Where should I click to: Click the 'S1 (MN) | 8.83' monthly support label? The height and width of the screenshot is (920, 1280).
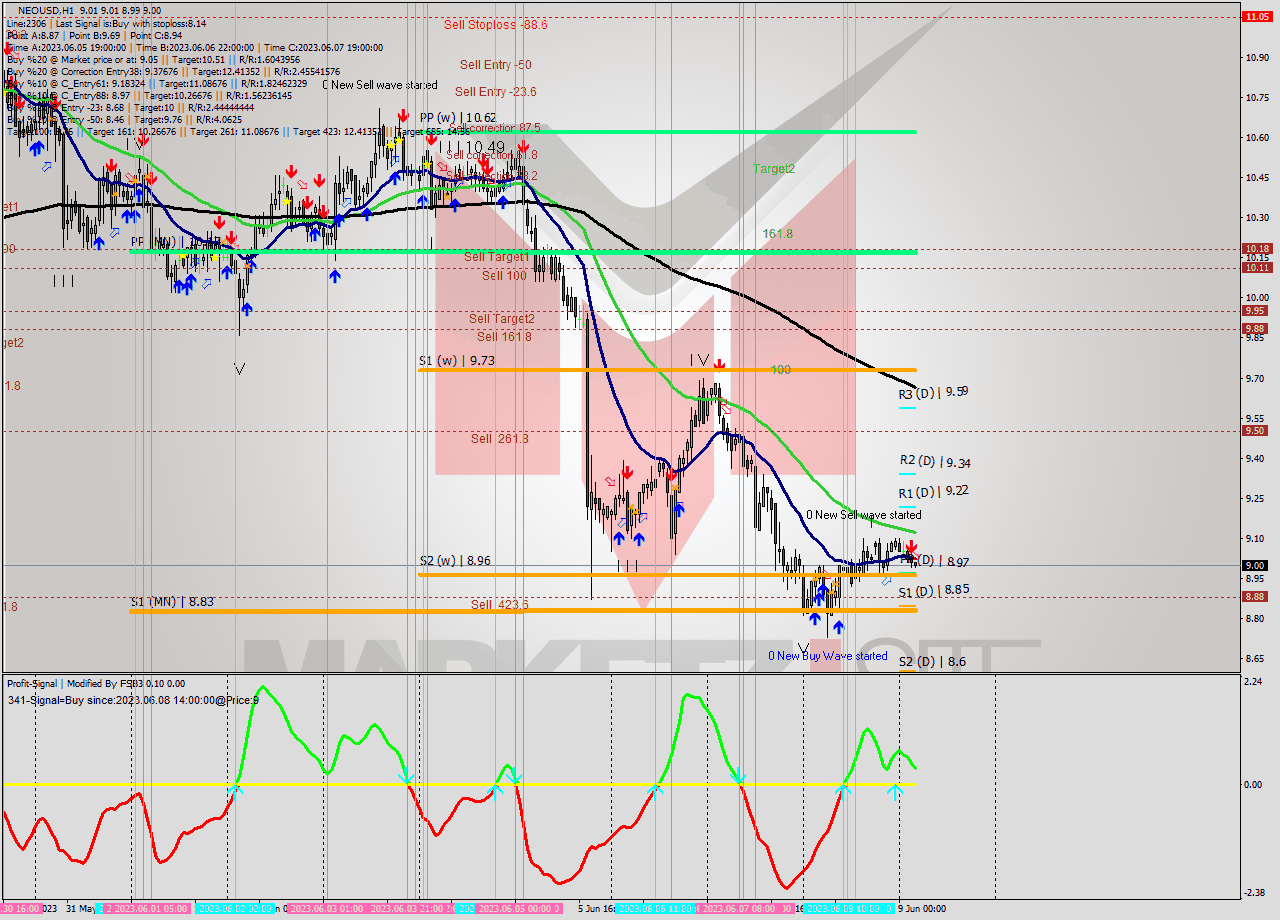(x=172, y=602)
